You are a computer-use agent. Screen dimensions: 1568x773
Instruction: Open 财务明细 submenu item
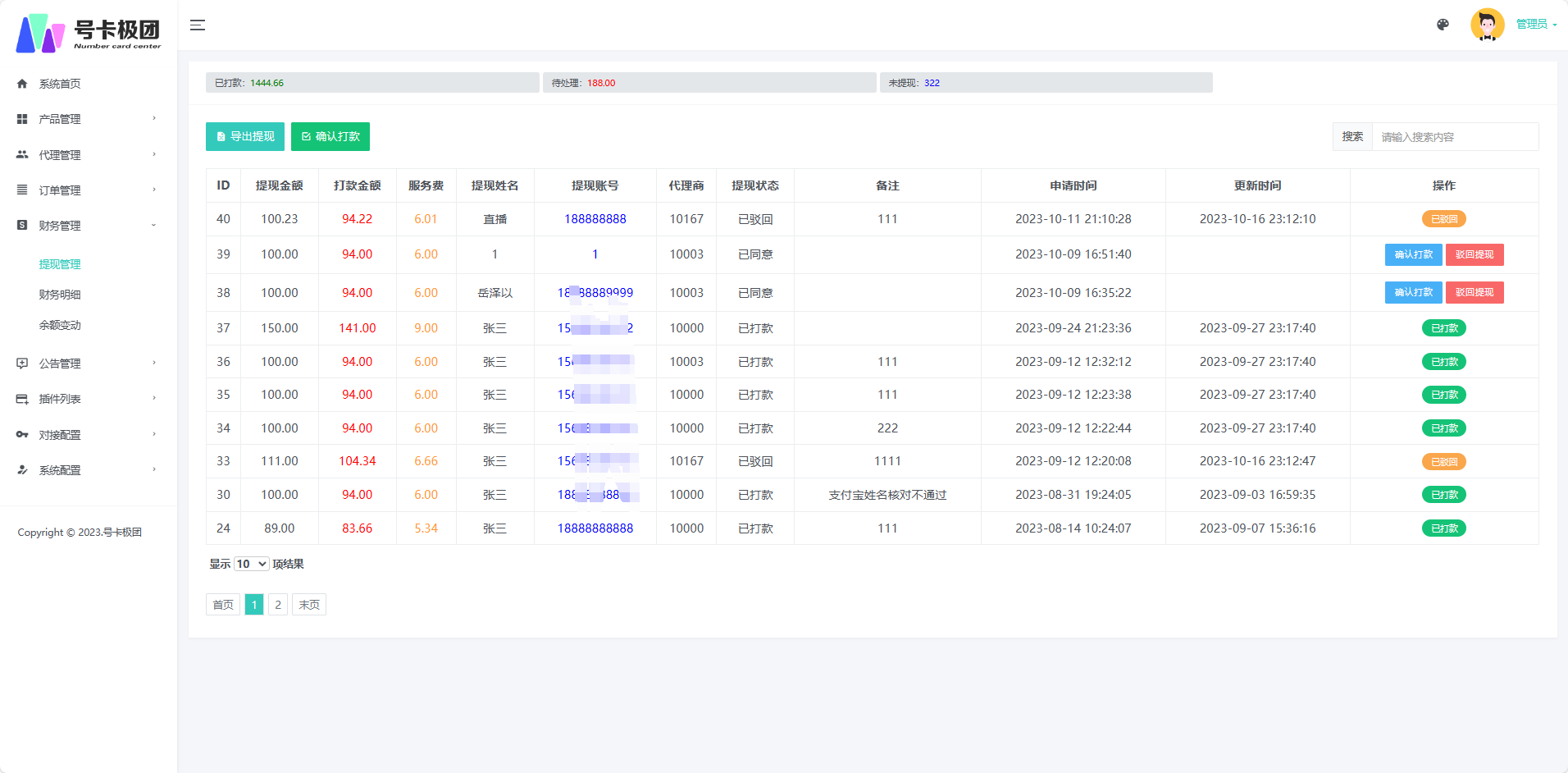click(x=60, y=295)
